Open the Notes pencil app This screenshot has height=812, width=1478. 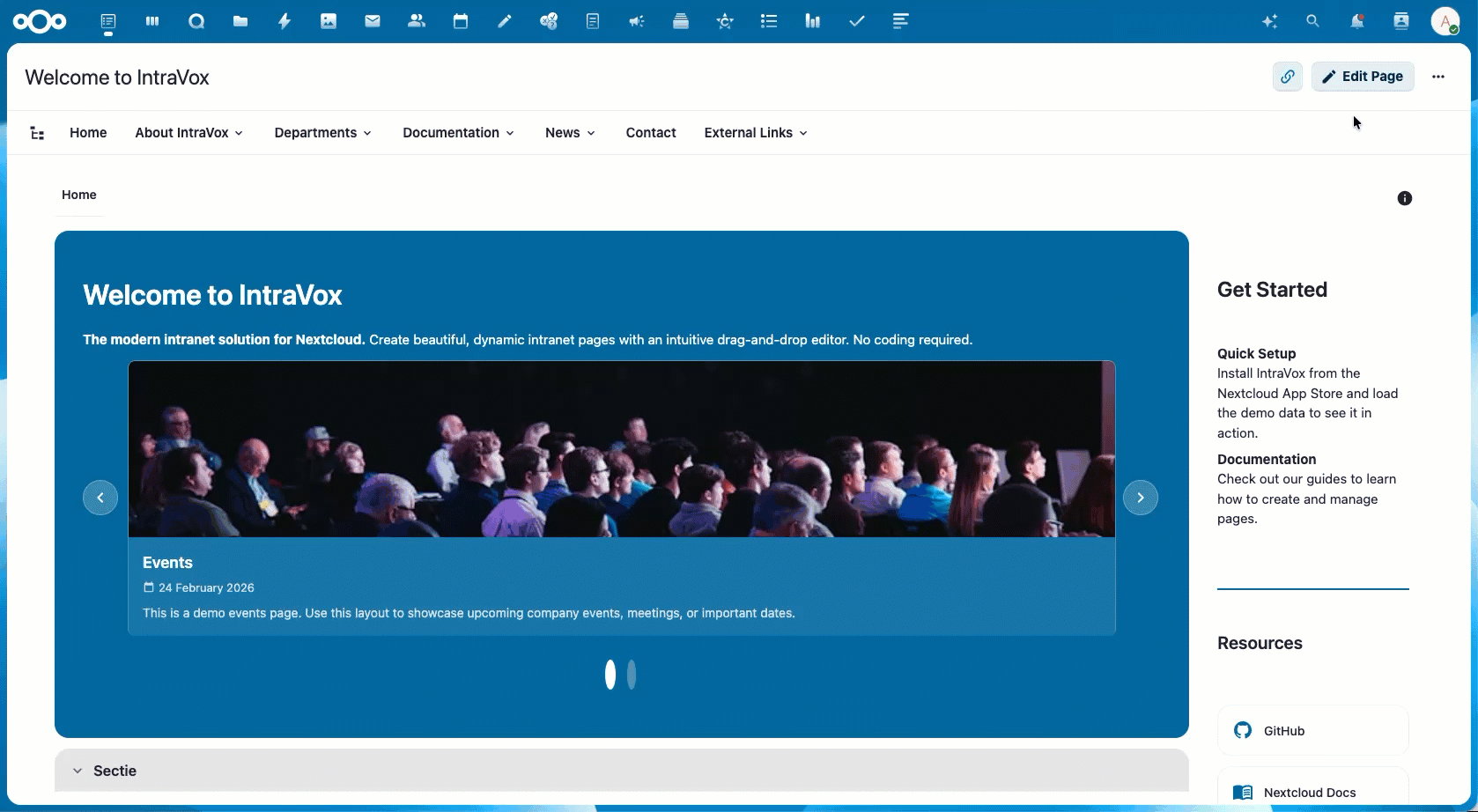click(505, 21)
